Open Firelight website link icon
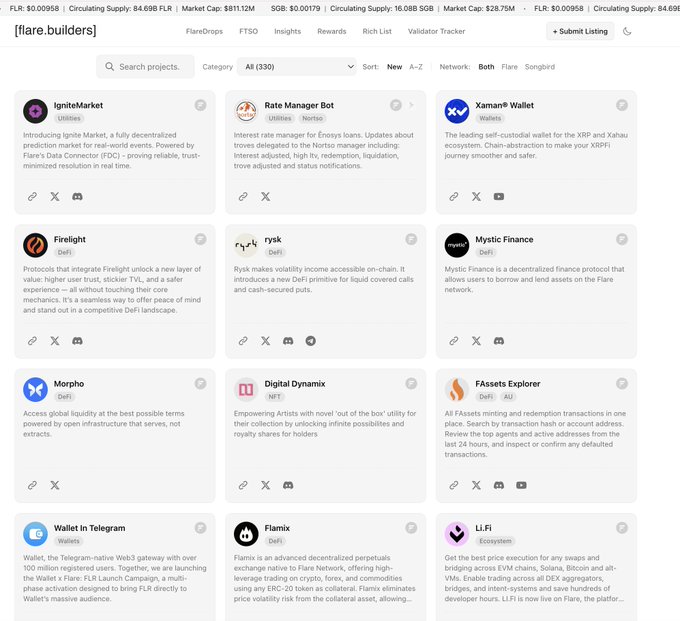The height and width of the screenshot is (621, 680). click(x=32, y=341)
